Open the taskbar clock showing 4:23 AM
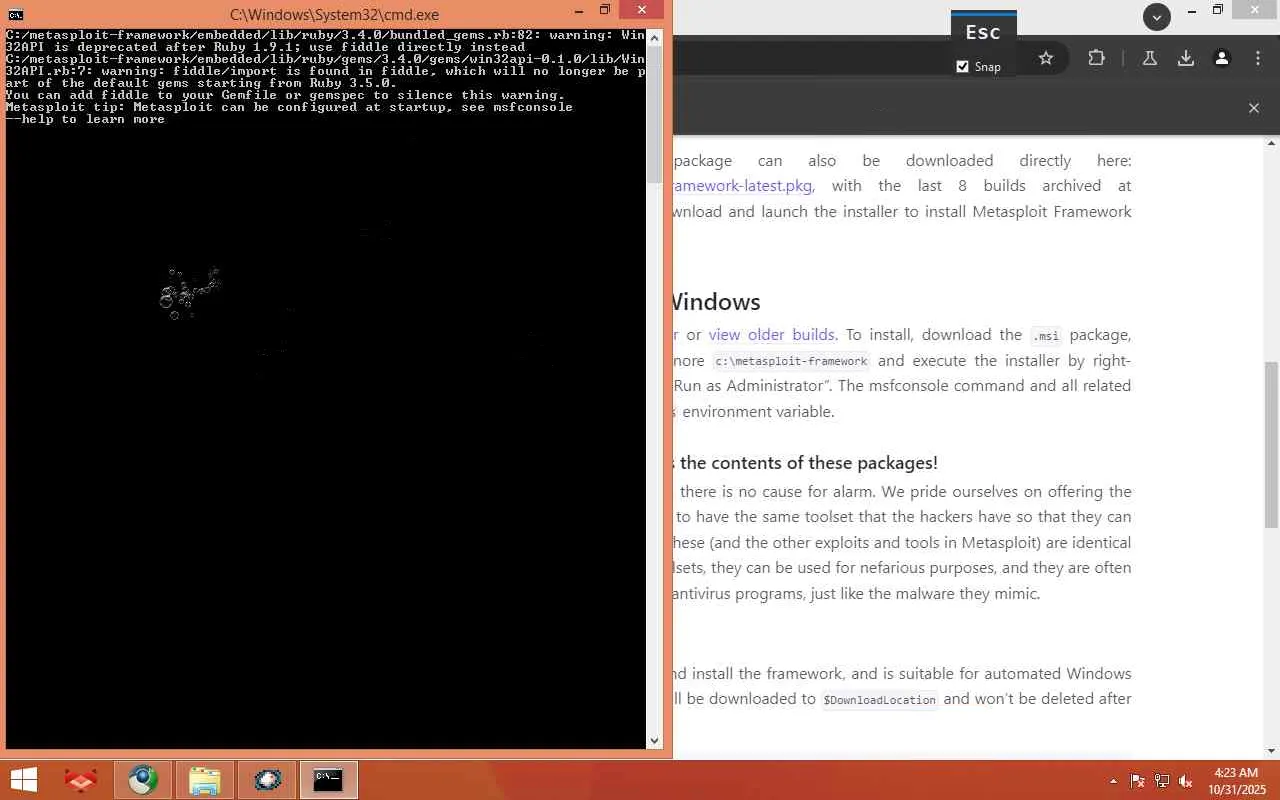Viewport: 1280px width, 800px height. coord(1236,781)
